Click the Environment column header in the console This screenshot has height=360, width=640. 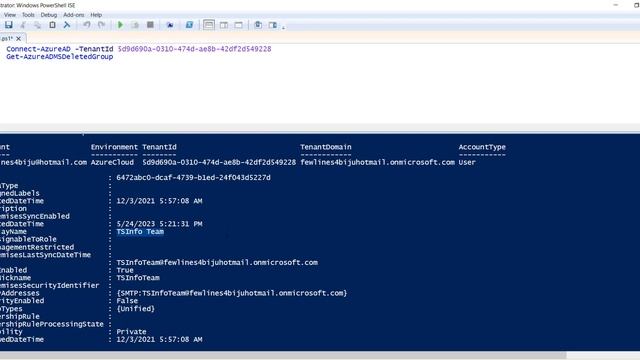[x=114, y=147]
